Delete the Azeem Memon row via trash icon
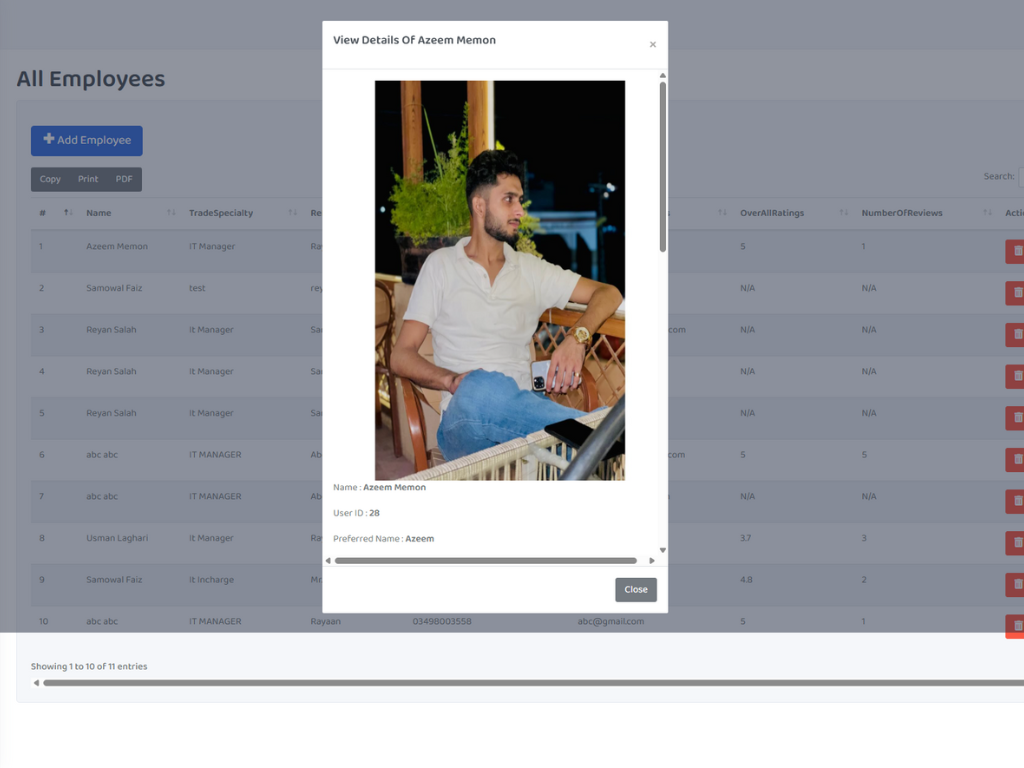1024x768 pixels. click(1016, 251)
